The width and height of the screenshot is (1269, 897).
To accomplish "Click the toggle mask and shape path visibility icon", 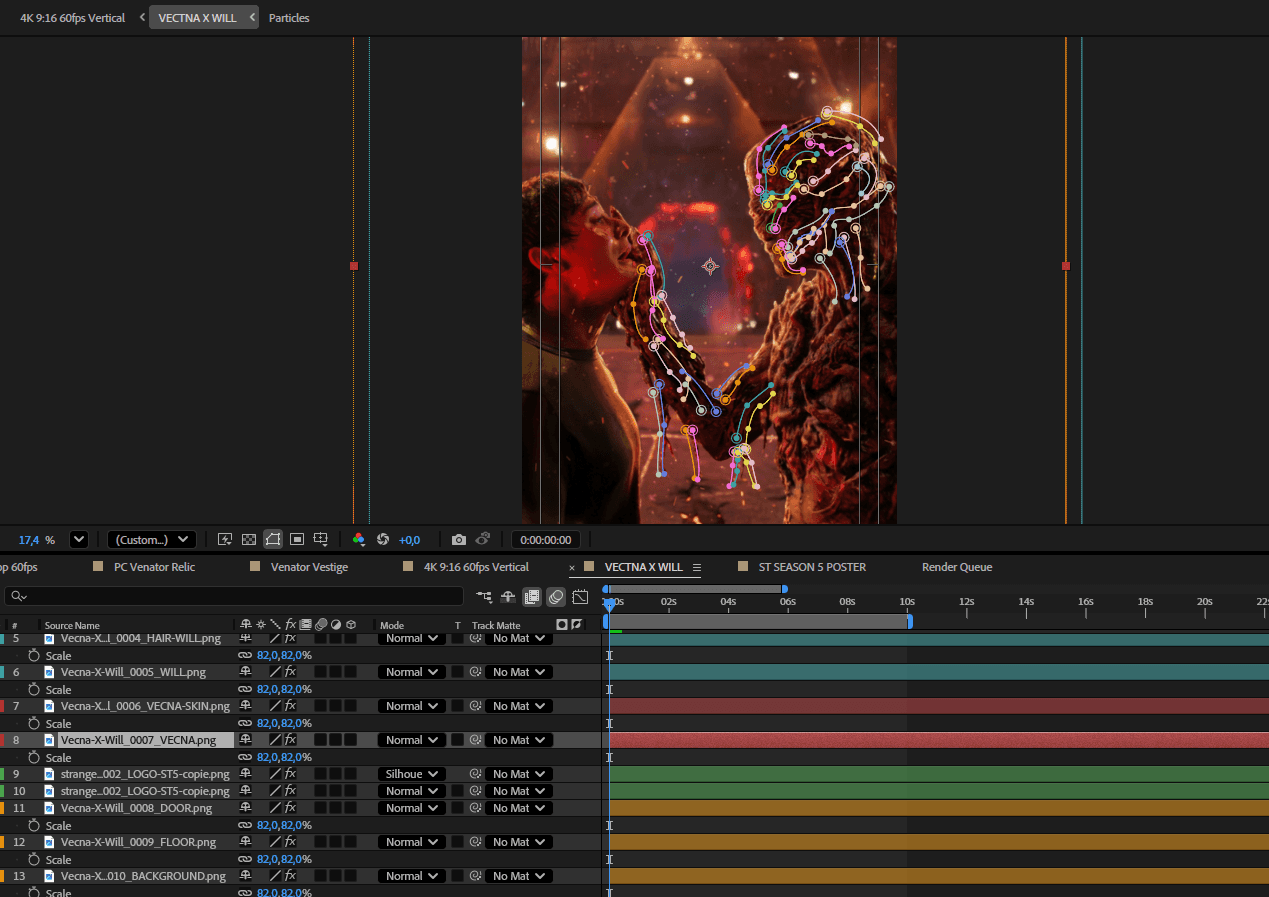I will point(273,539).
